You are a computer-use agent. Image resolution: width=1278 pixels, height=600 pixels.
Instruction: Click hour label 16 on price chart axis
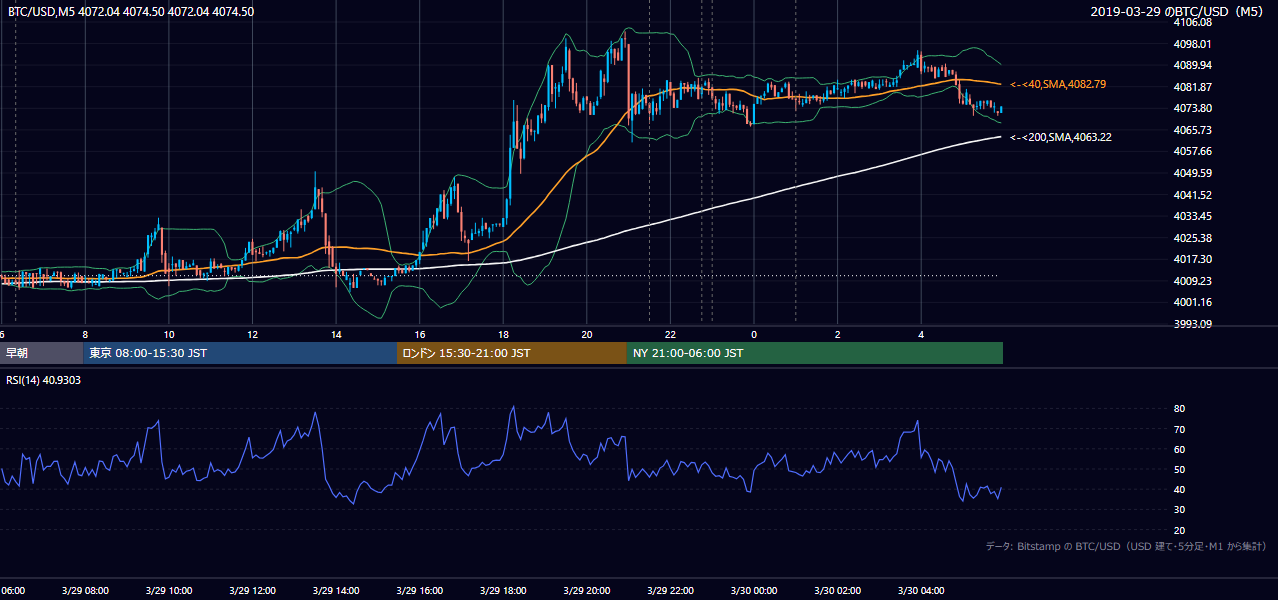coord(419,334)
